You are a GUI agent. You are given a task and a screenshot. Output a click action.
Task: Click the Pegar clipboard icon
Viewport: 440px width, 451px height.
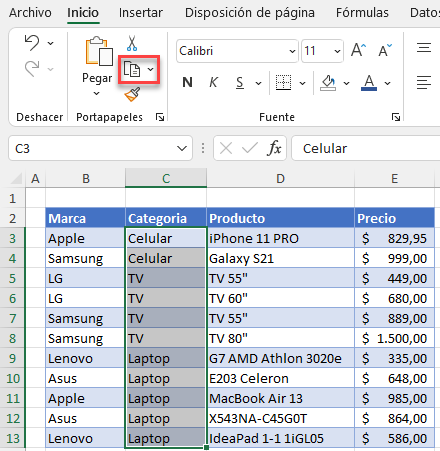coord(99,51)
